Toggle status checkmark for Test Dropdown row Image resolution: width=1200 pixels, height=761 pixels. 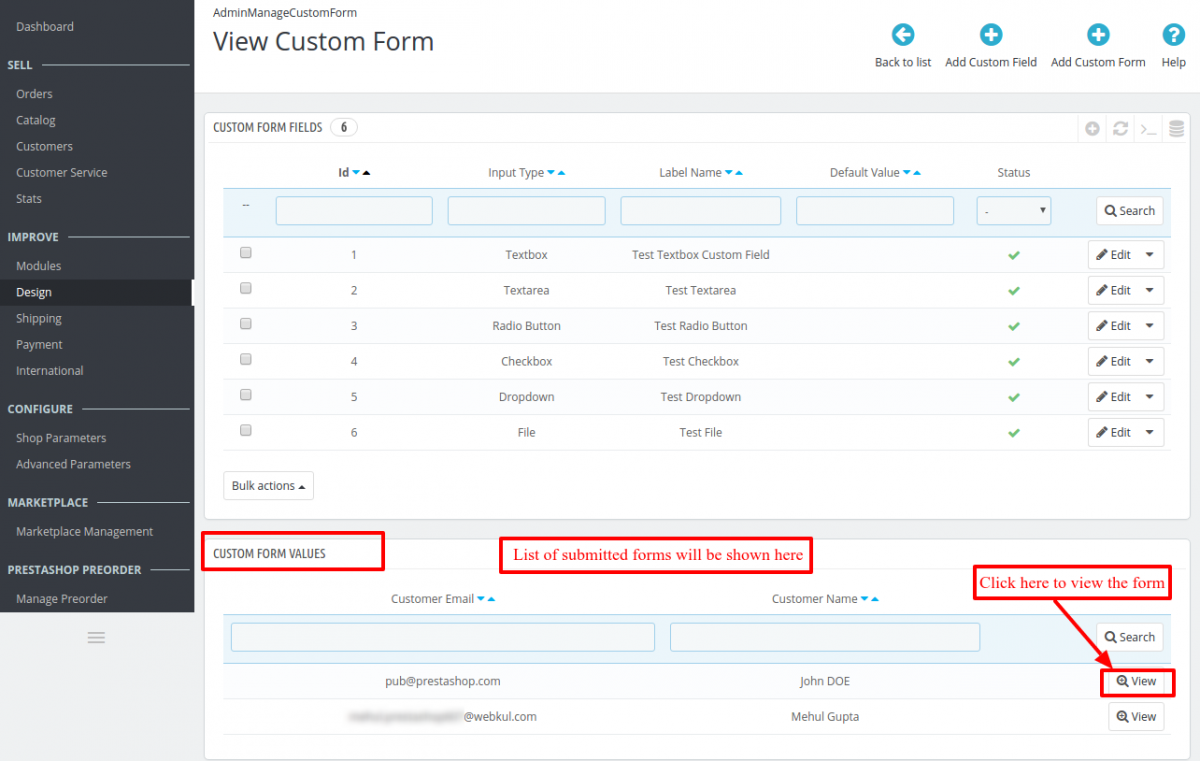tap(1014, 397)
